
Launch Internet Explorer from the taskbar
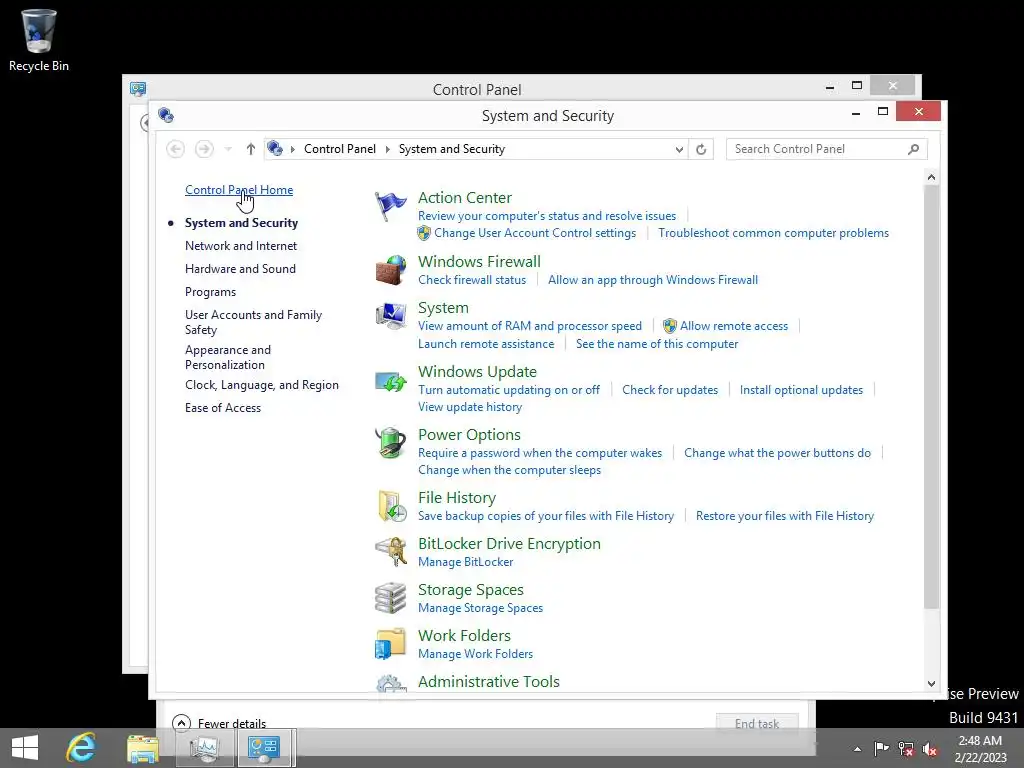click(82, 748)
